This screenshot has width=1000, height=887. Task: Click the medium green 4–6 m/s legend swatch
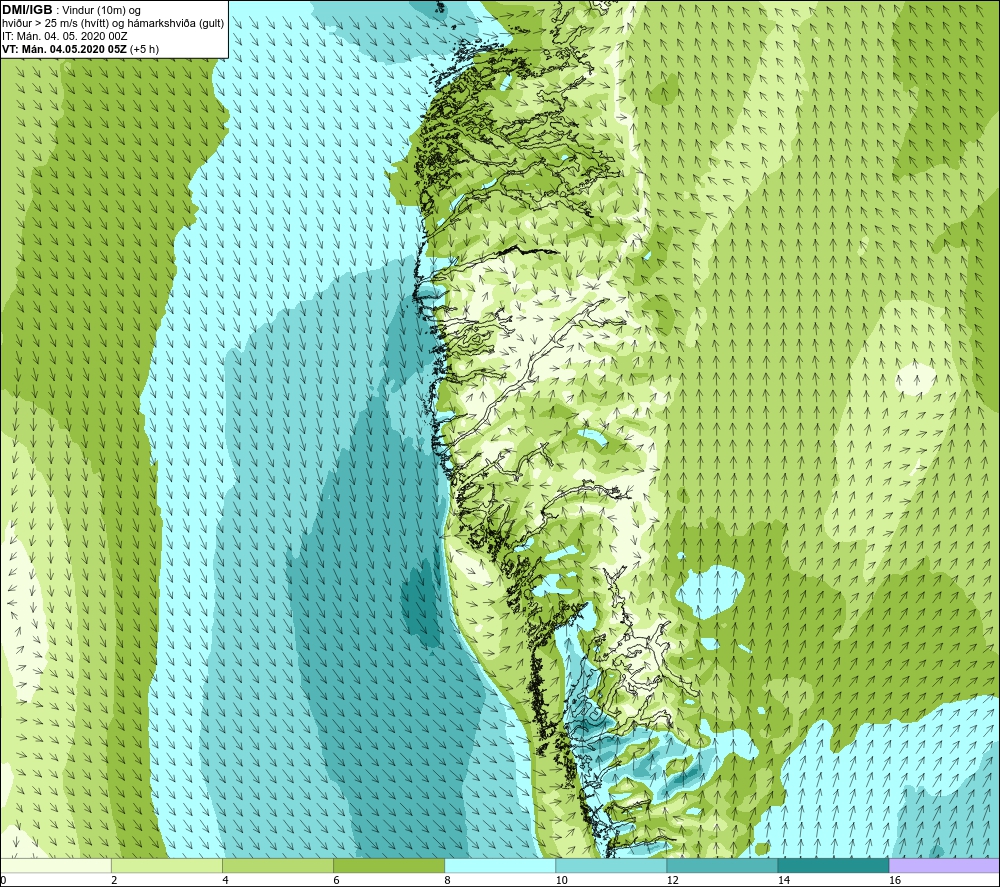tap(277, 866)
